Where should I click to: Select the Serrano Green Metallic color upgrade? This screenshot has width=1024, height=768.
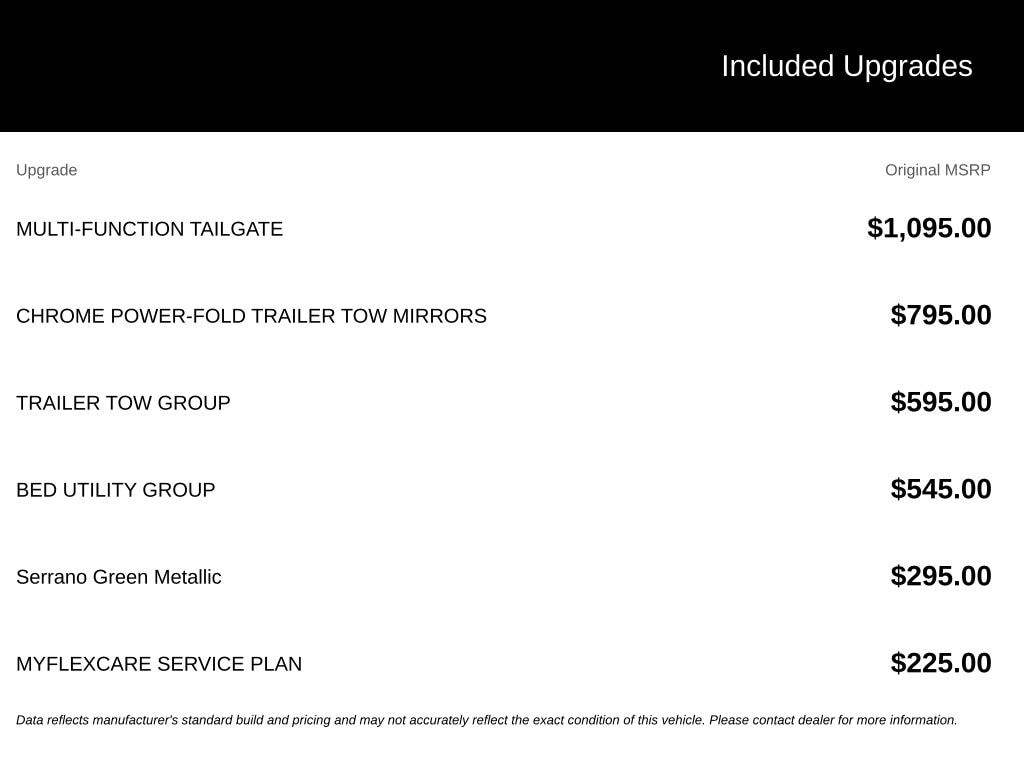pos(119,577)
